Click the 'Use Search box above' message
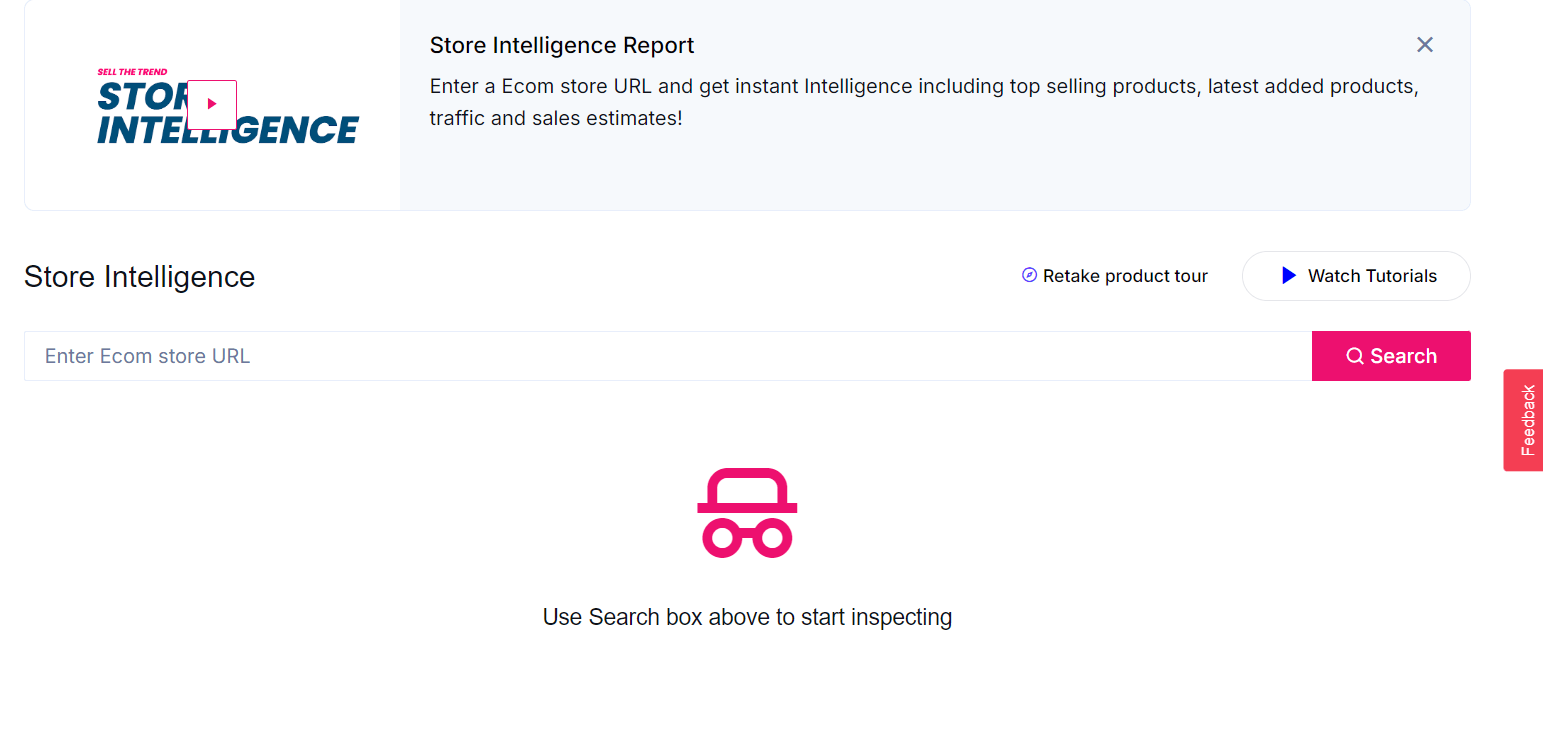The width and height of the screenshot is (1543, 753). click(747, 617)
